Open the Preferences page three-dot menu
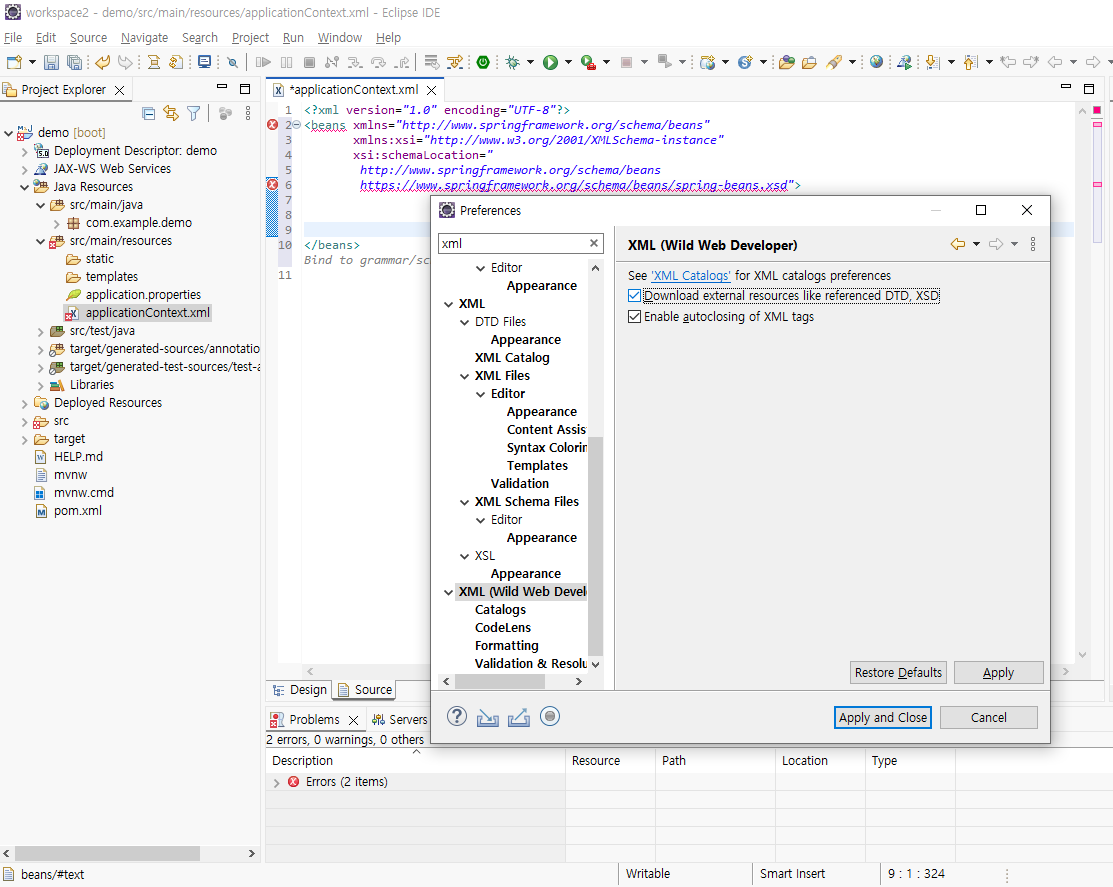1113x887 pixels. click(x=1033, y=244)
